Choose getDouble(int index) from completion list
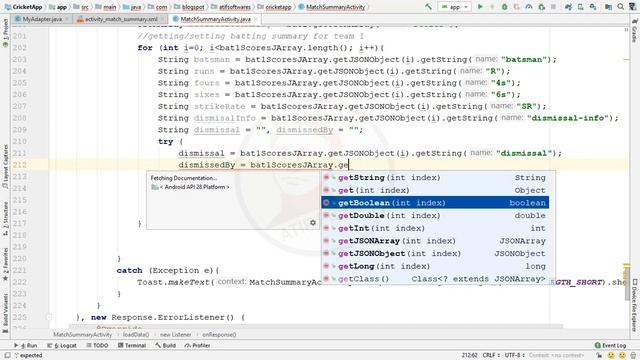Screen dimensions: 640x360 click(x=435, y=216)
